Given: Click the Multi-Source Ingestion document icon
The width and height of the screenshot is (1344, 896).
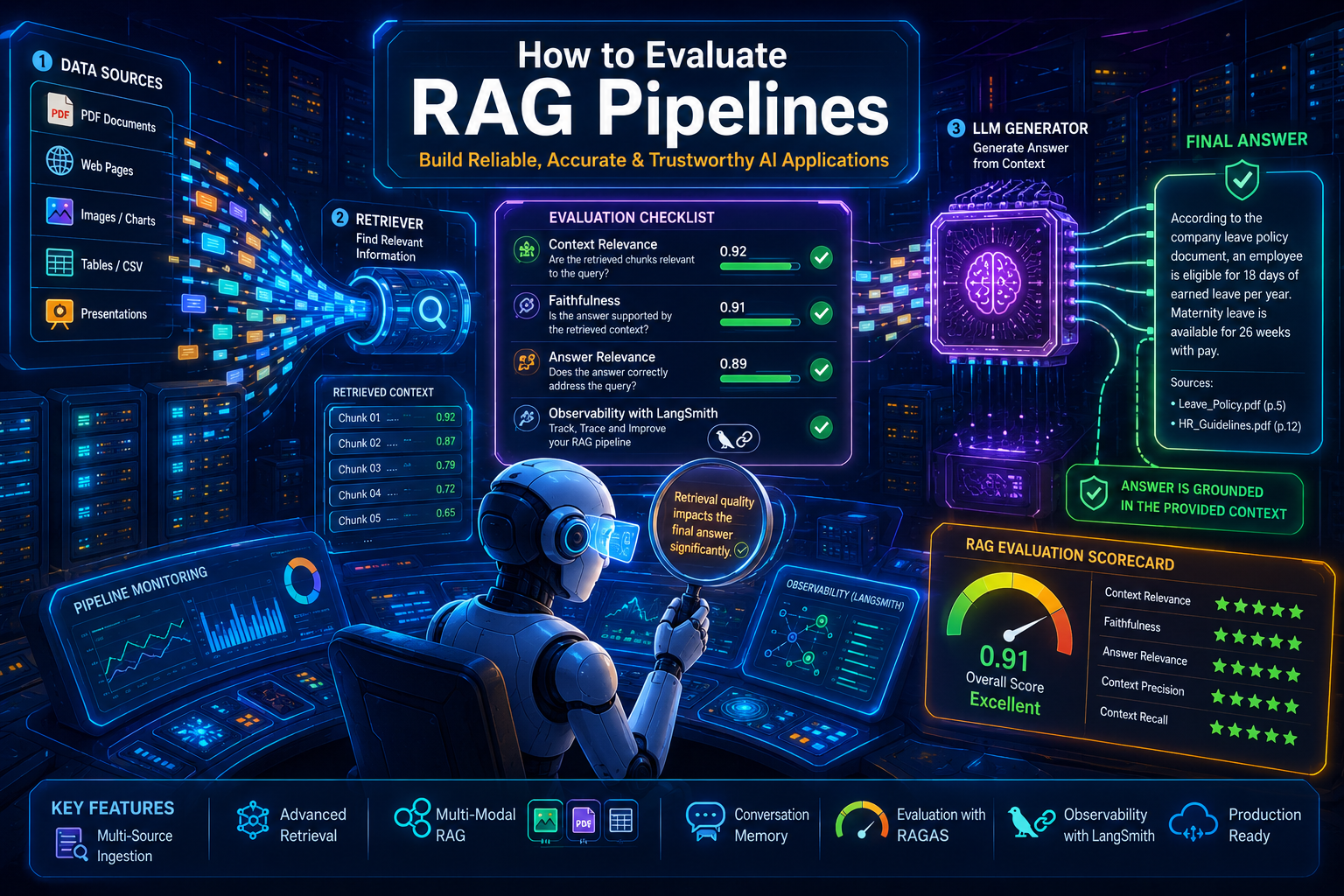Looking at the screenshot, I should 71,844.
